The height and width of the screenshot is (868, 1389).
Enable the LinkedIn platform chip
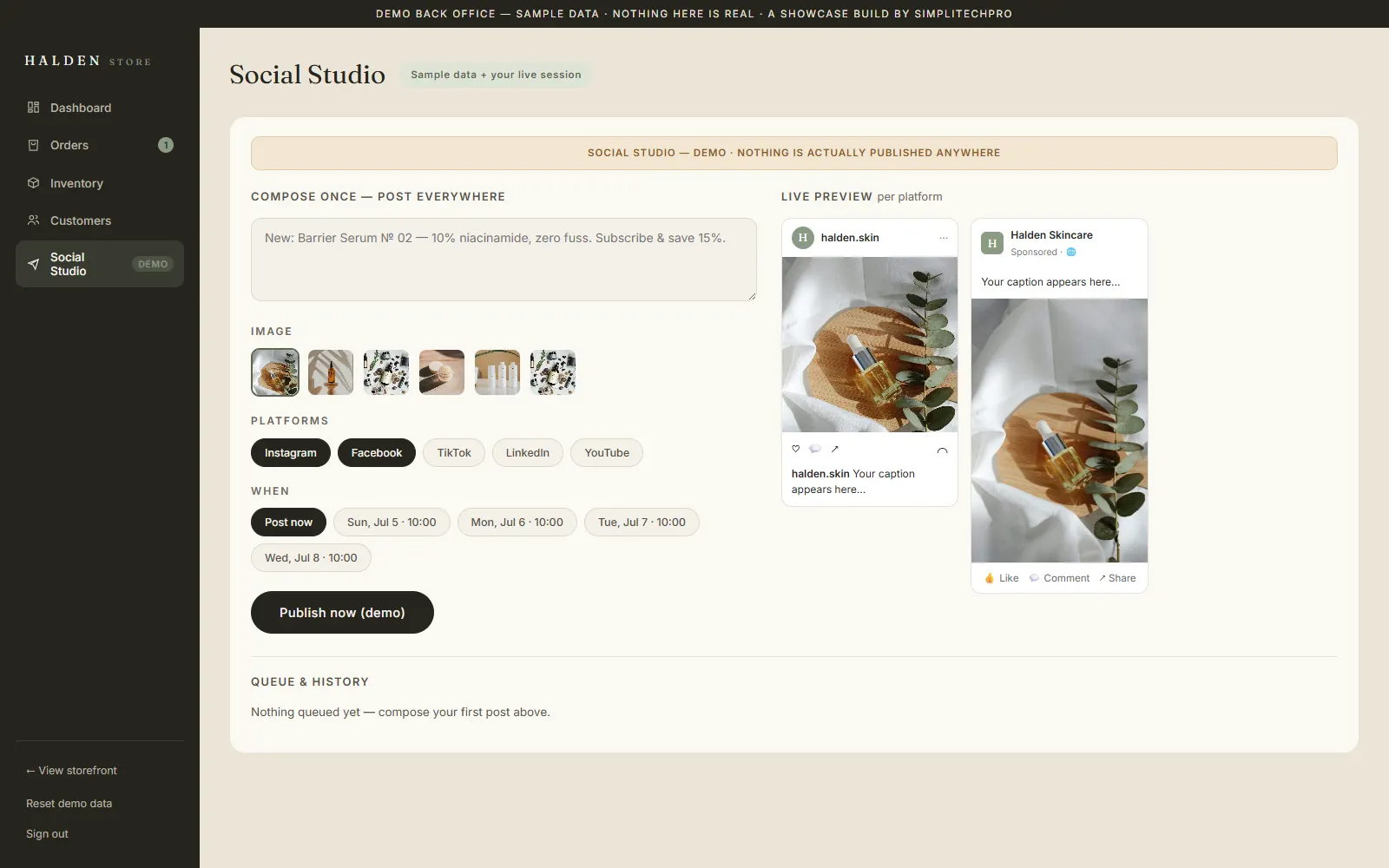(x=528, y=453)
